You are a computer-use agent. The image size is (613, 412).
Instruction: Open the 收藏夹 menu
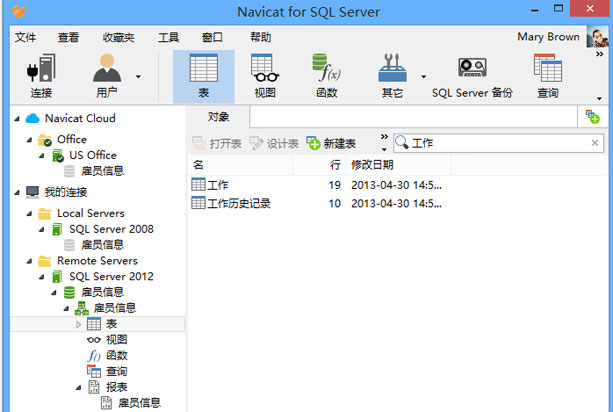(x=118, y=38)
